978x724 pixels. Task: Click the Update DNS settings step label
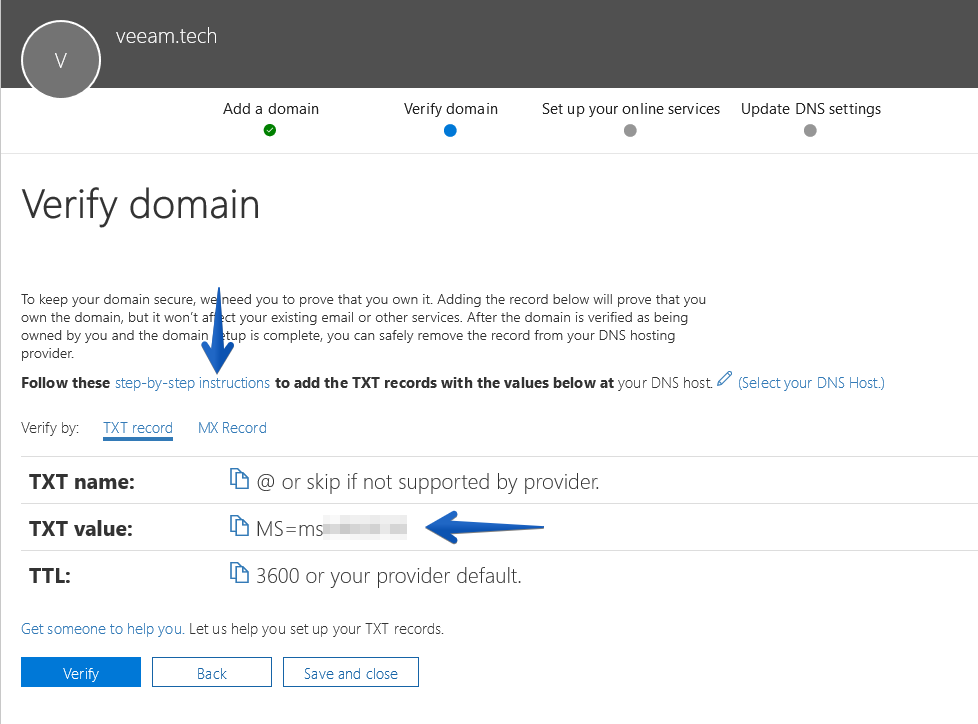pos(811,109)
